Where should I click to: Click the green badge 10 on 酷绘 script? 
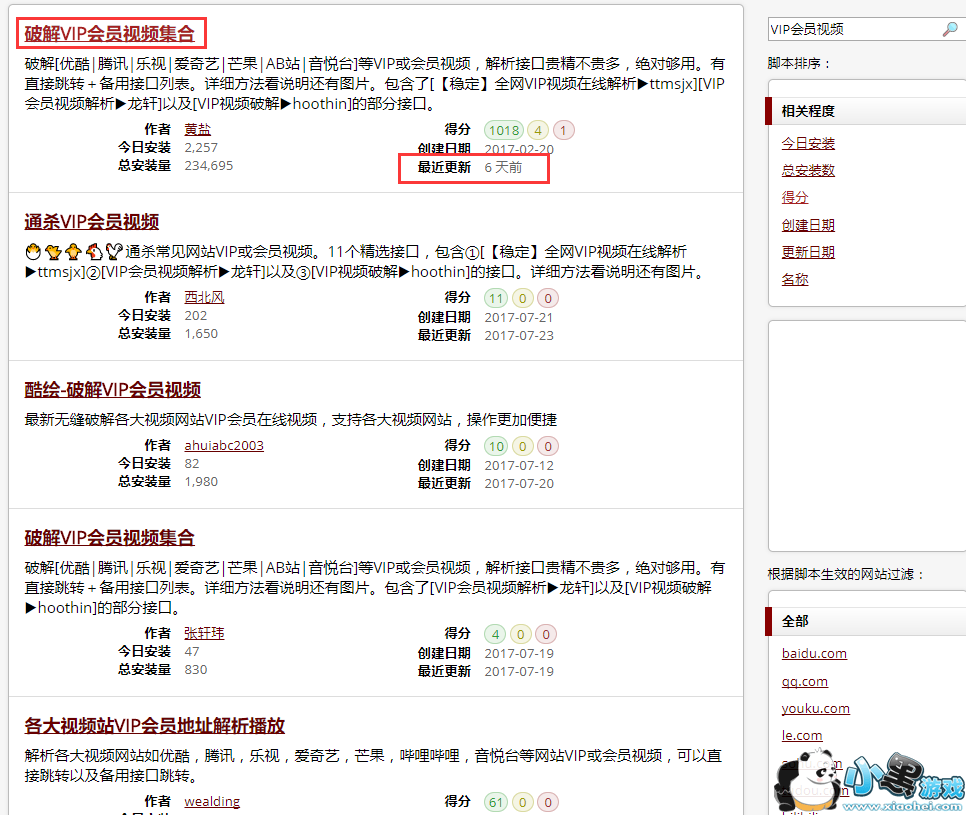click(495, 446)
